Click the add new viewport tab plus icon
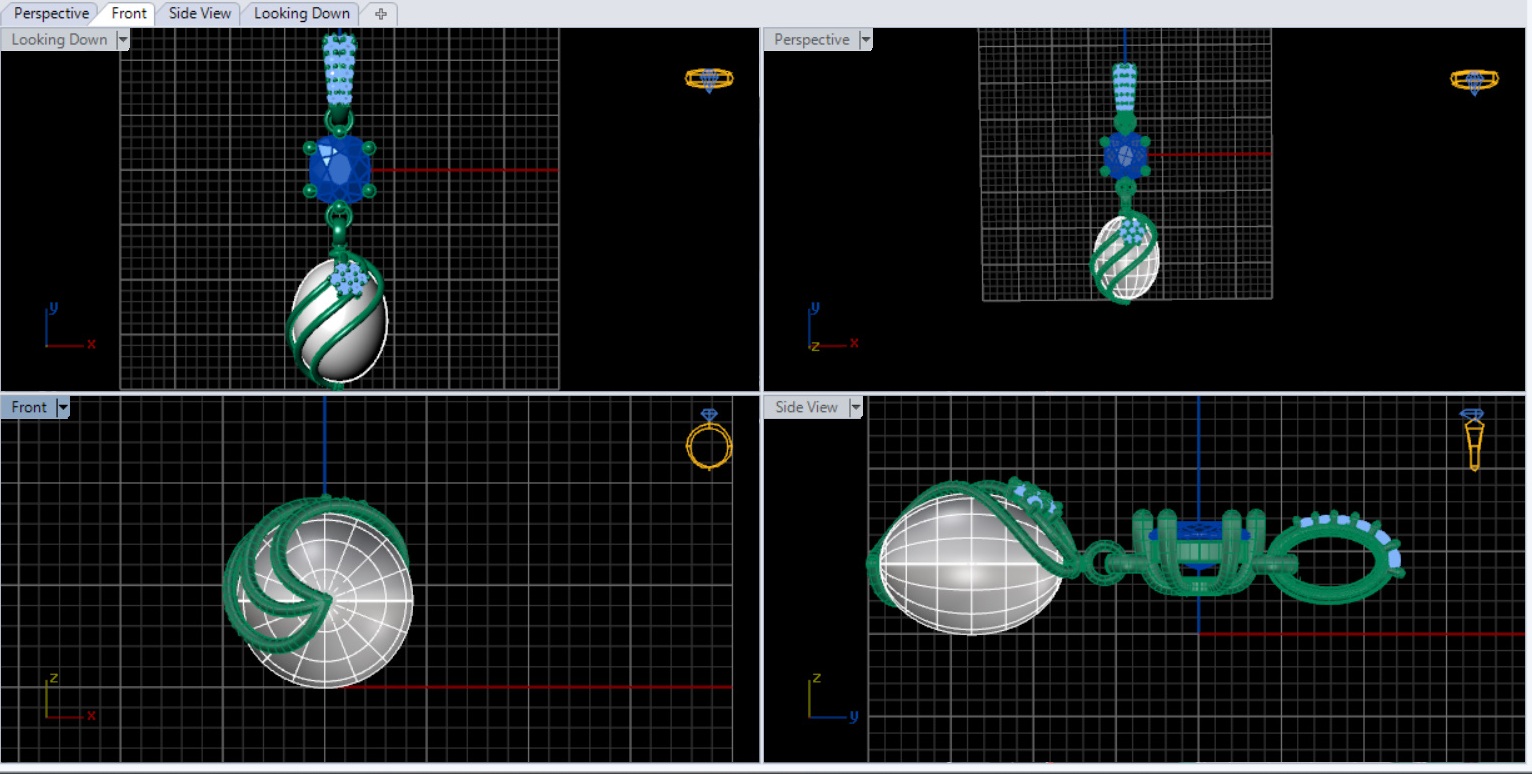The width and height of the screenshot is (1532, 774). [380, 14]
